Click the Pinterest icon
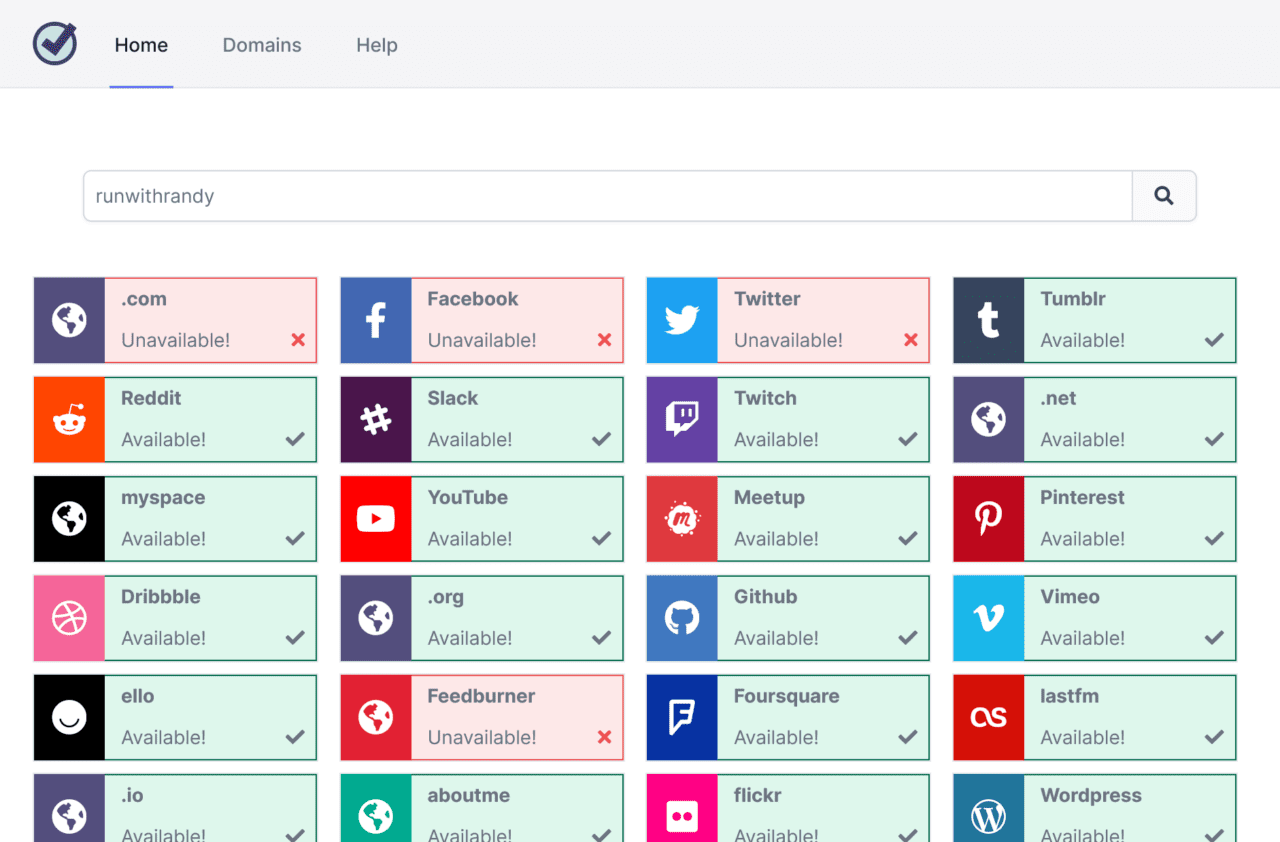This screenshot has width=1280, height=842. [988, 519]
